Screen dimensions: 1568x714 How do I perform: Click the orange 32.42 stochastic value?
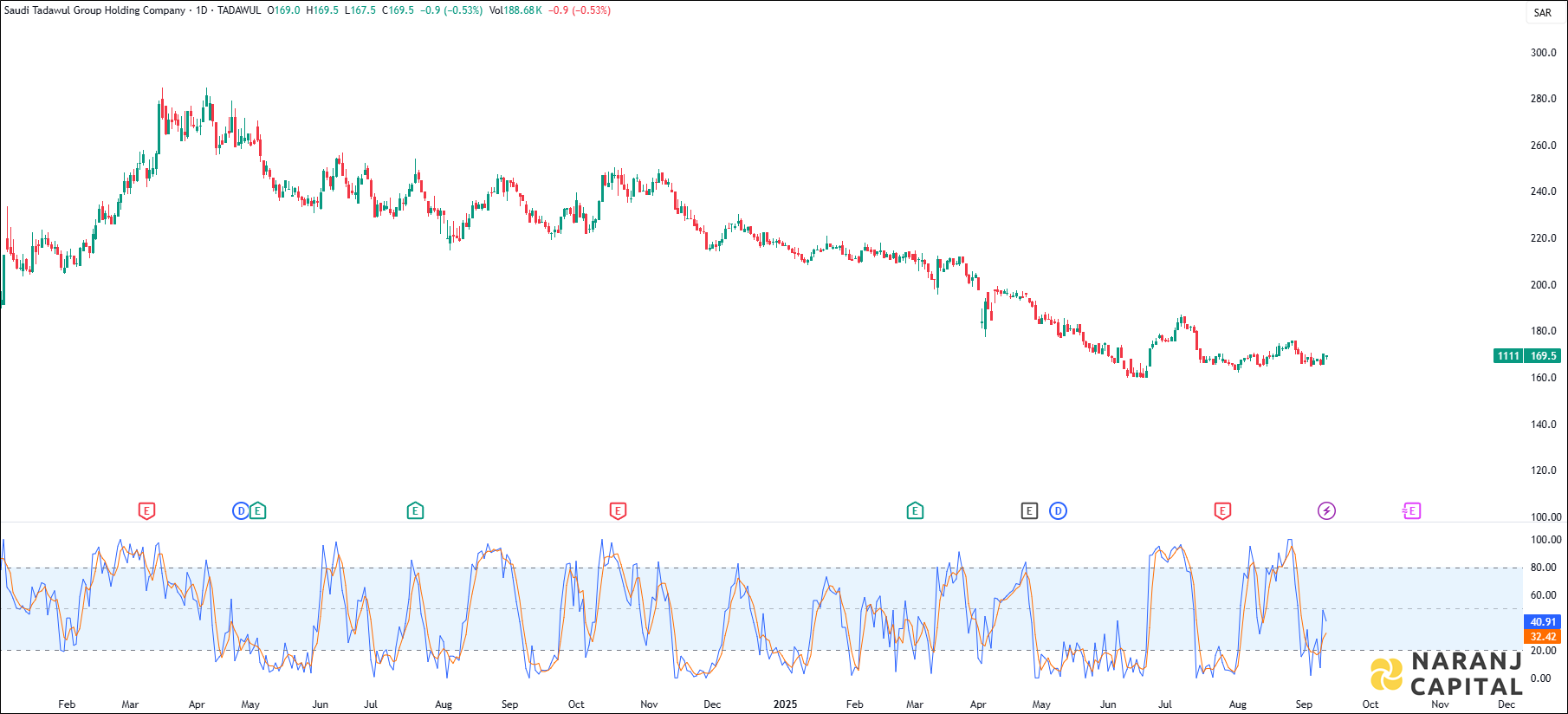[x=1542, y=637]
